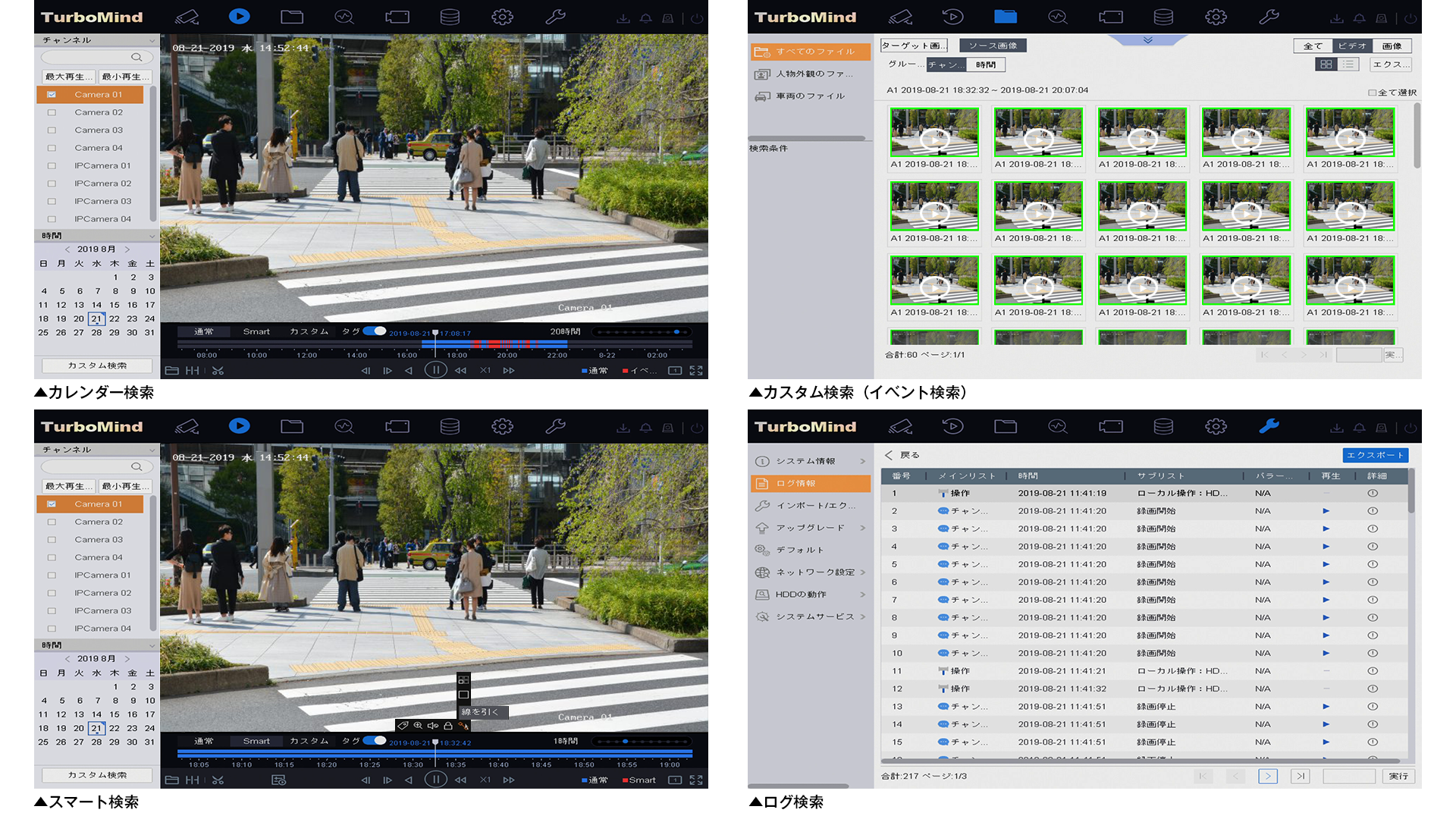Click the lock icon on the floating video toolbar
The image size is (1456, 819).
pyautogui.click(x=448, y=726)
